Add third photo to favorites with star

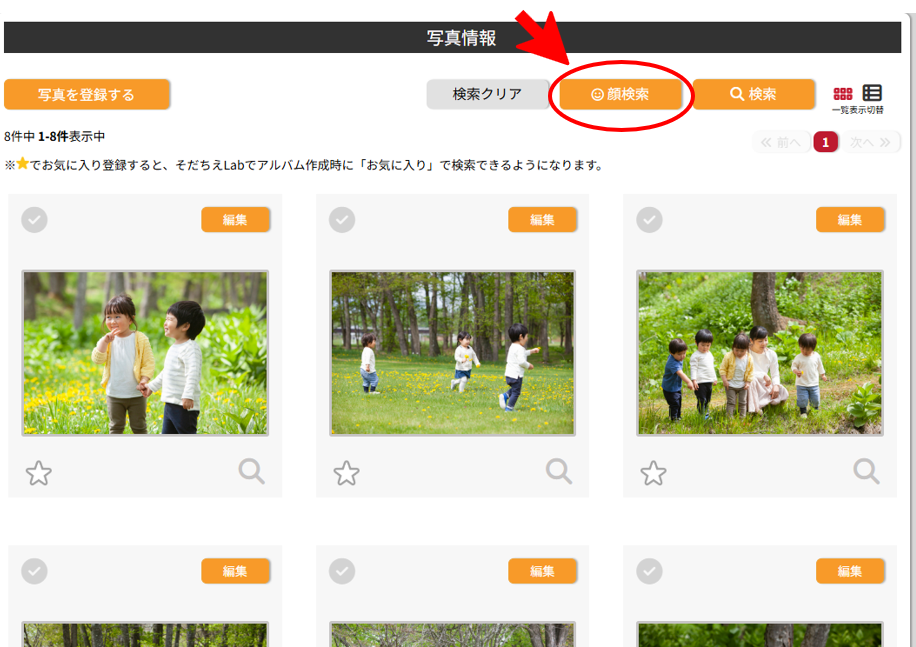pyautogui.click(x=653, y=473)
